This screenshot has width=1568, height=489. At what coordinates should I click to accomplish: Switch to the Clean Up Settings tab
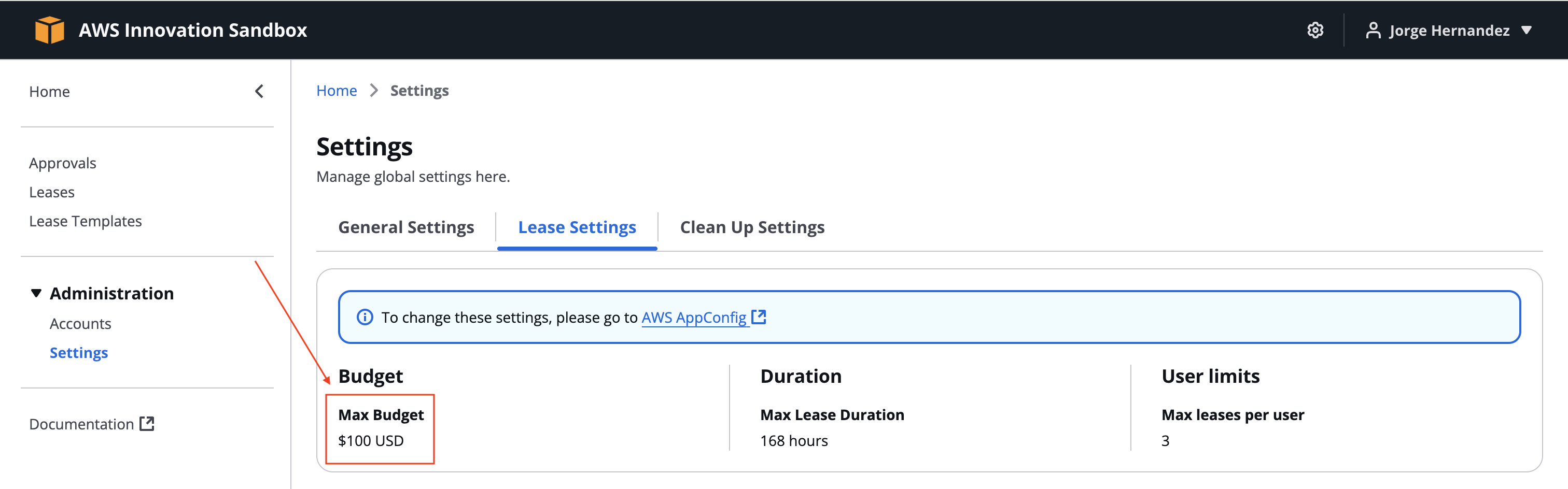752,227
